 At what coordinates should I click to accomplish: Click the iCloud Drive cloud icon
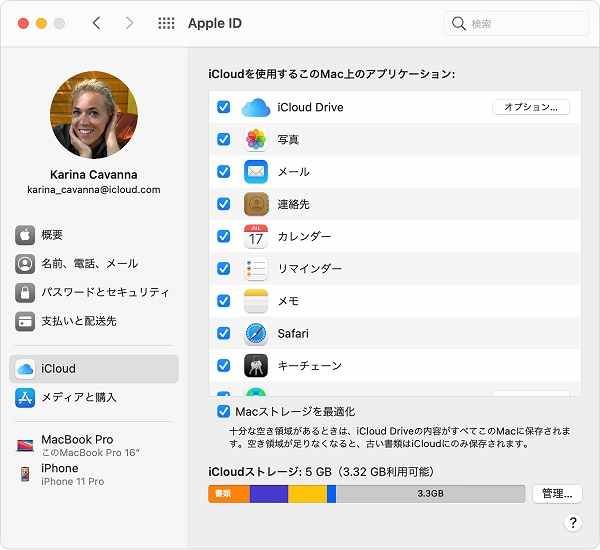(x=256, y=107)
